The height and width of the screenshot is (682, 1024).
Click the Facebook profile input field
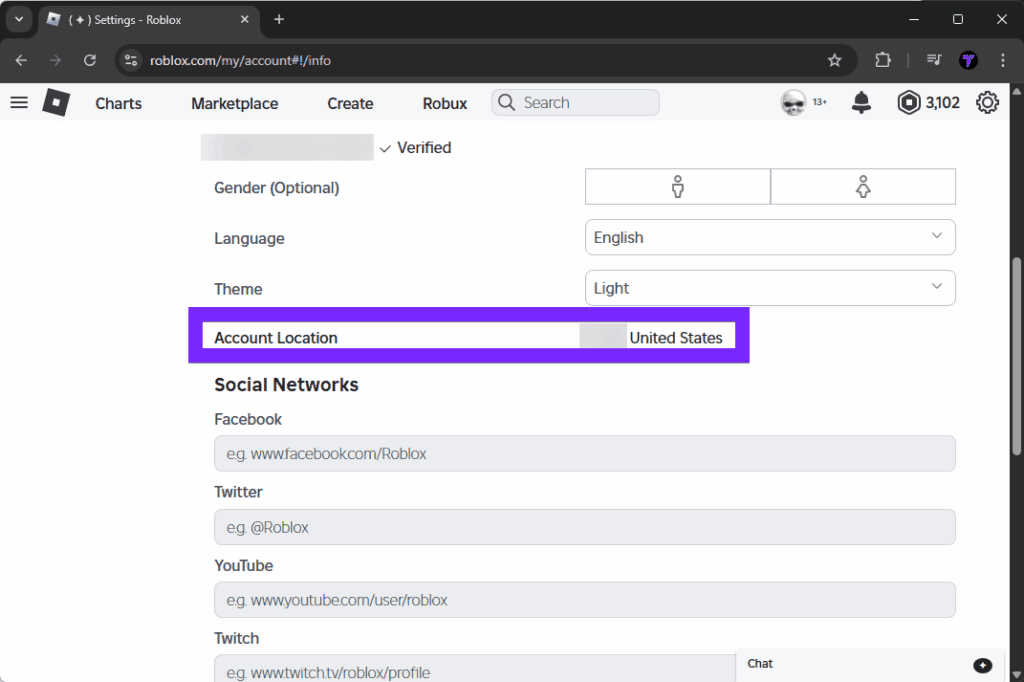pos(584,453)
